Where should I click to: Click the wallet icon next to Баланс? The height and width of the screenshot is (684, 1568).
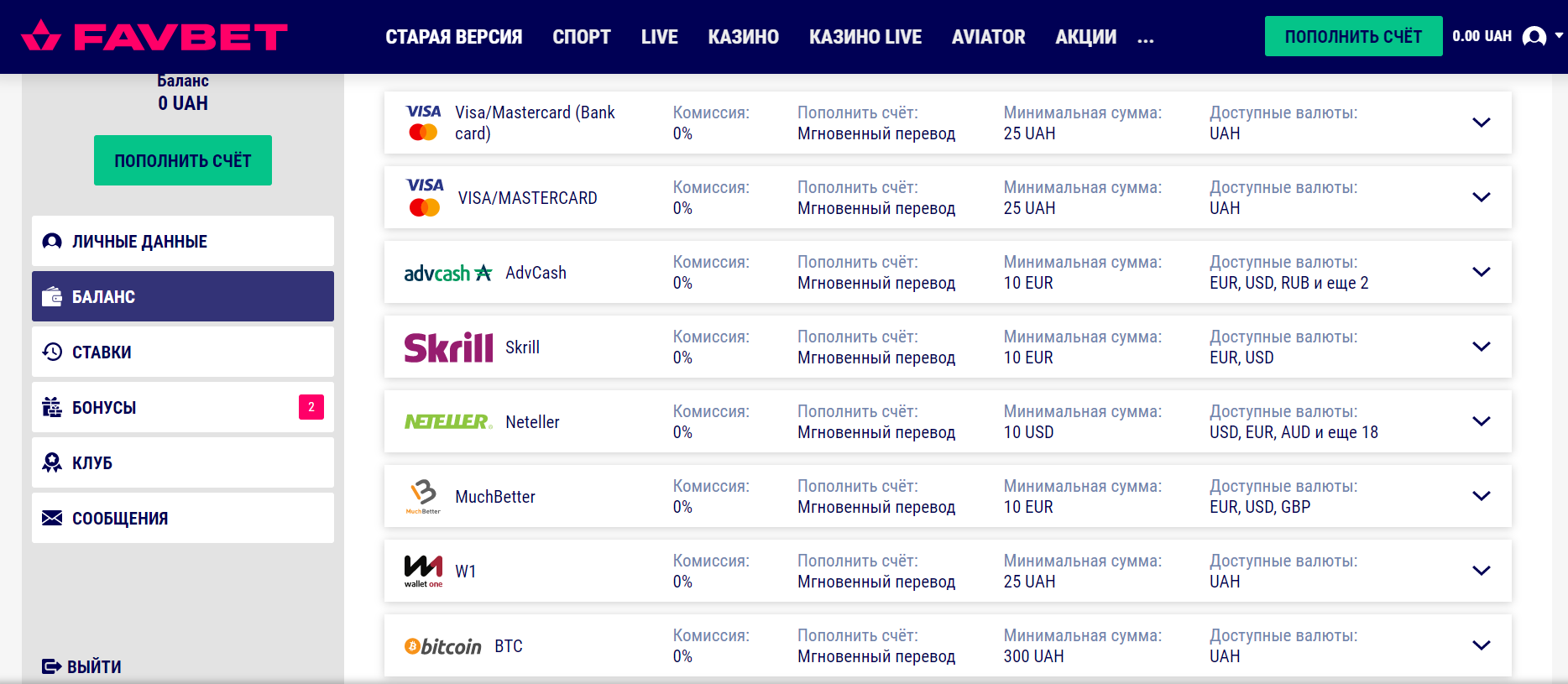pos(52,297)
